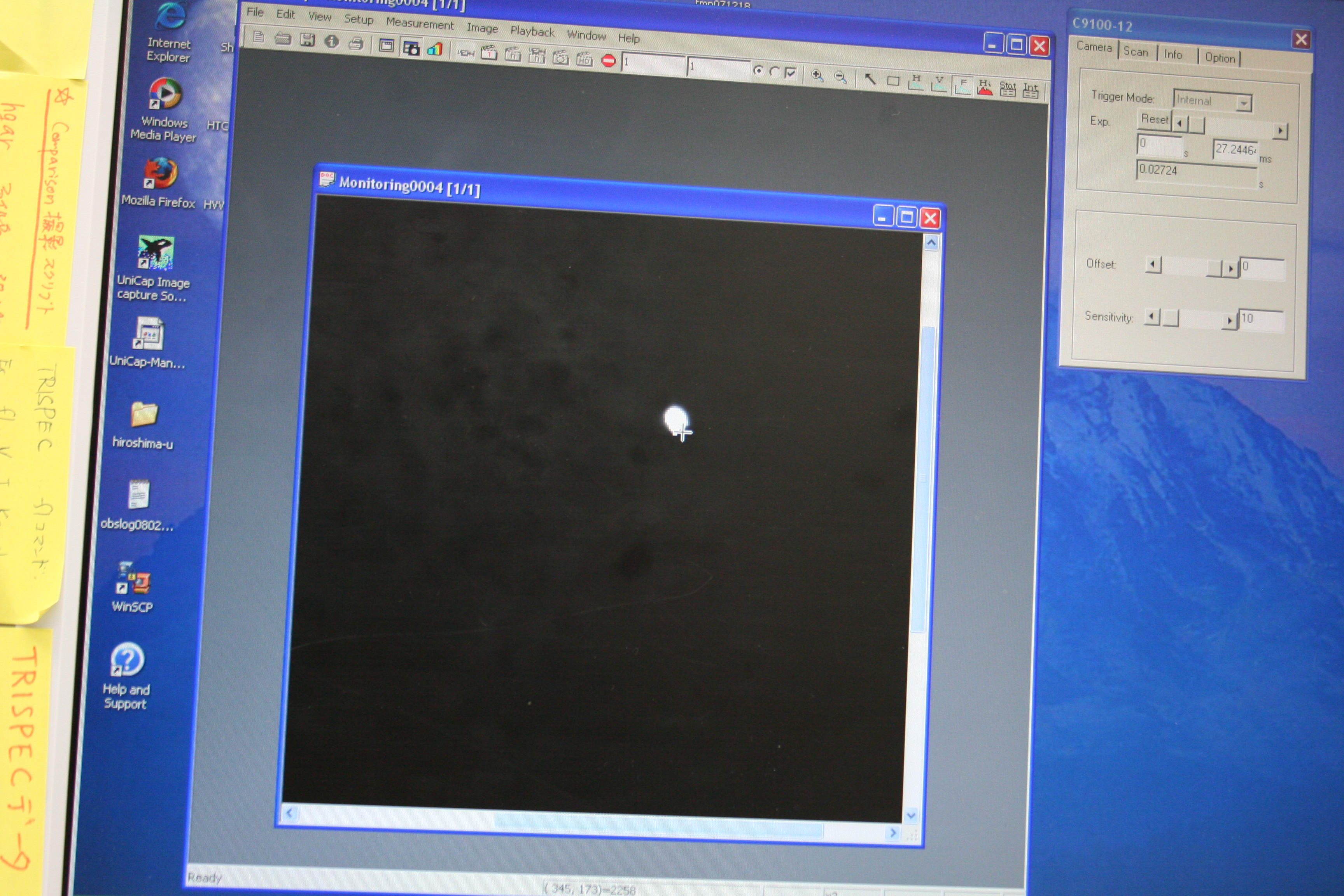
Task: Click the Sensitivity slider left arrow
Action: pos(1151,317)
